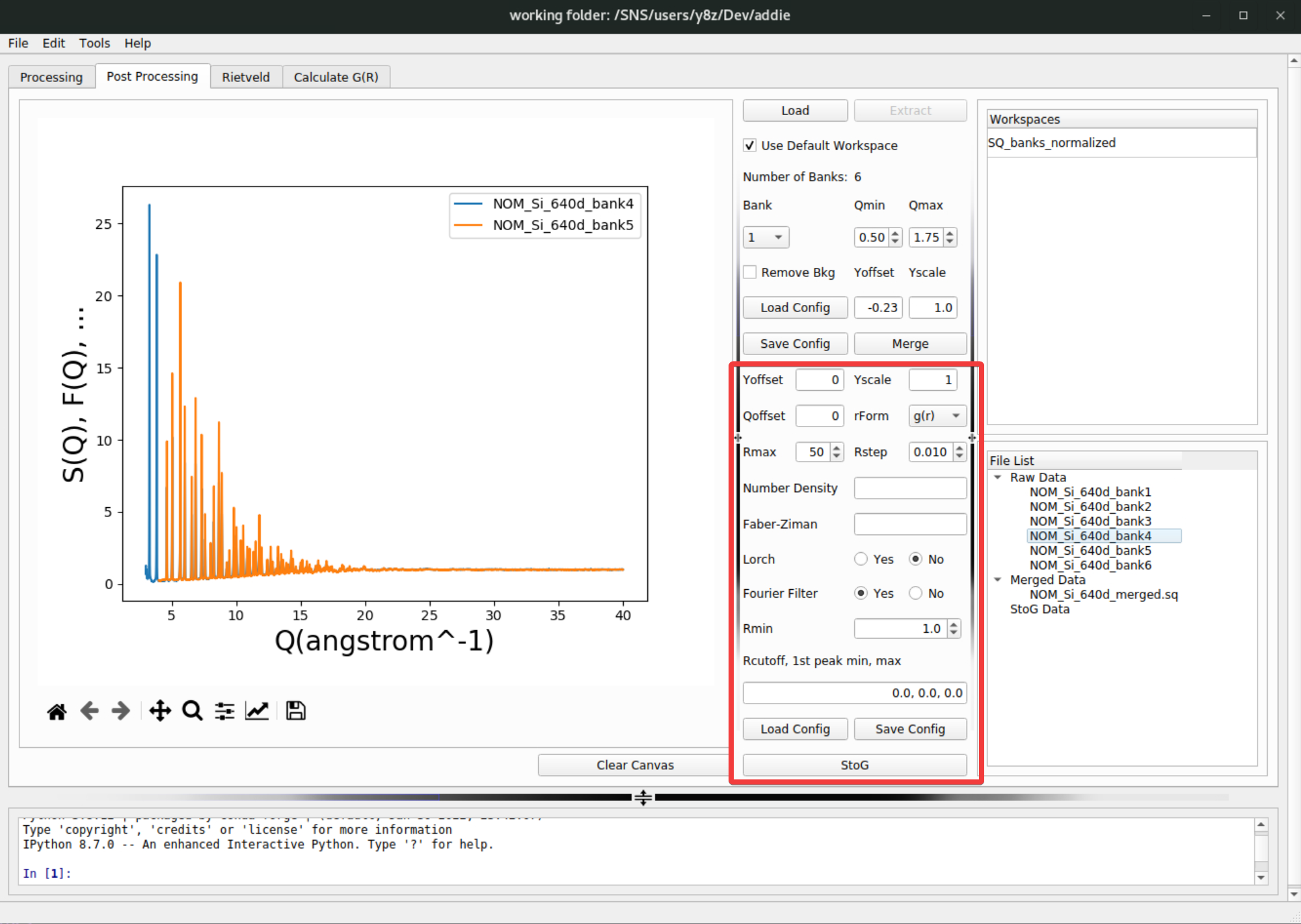1301x924 pixels.
Task: Open the rForm g(r) dropdown
Action: (936, 416)
